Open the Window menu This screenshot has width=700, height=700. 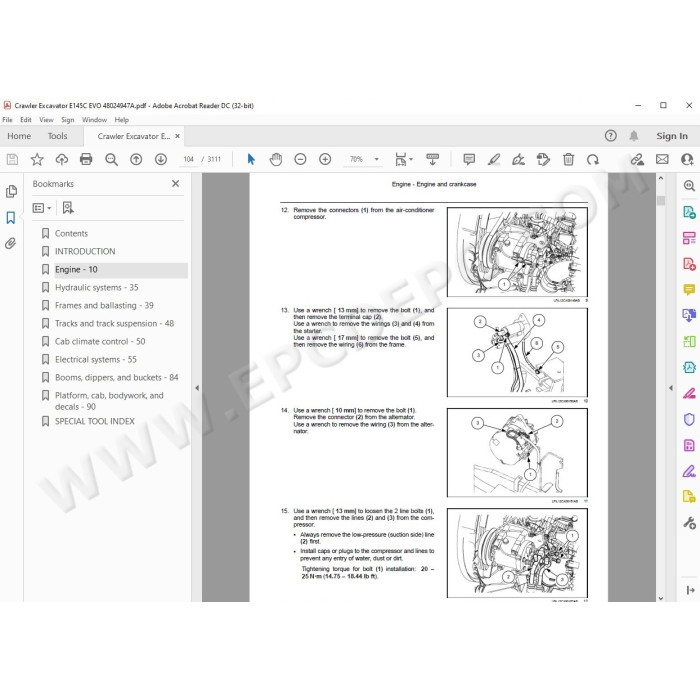94,120
